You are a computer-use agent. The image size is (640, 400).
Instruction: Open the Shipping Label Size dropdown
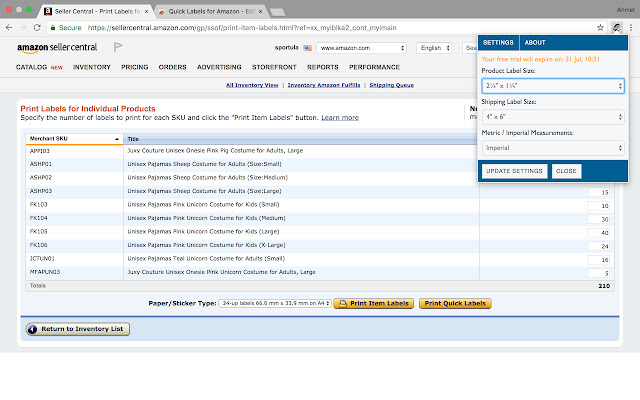point(553,117)
